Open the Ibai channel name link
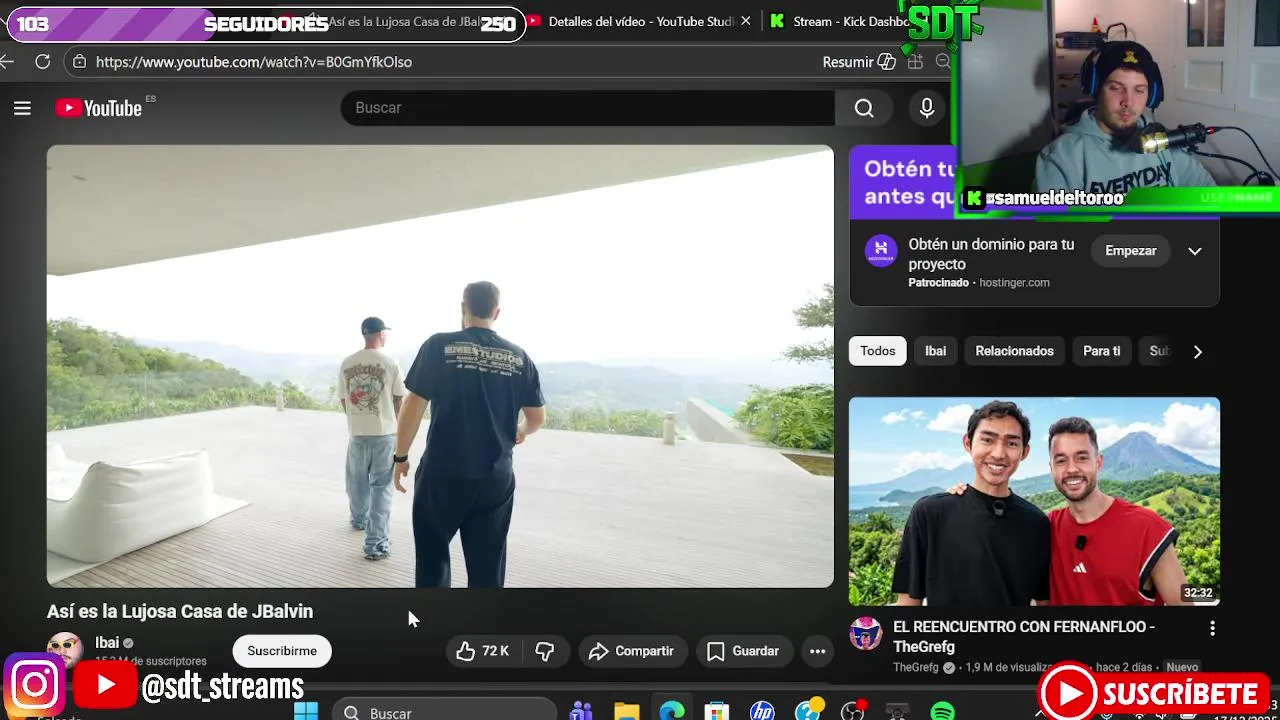Viewport: 1280px width, 720px height. click(107, 643)
